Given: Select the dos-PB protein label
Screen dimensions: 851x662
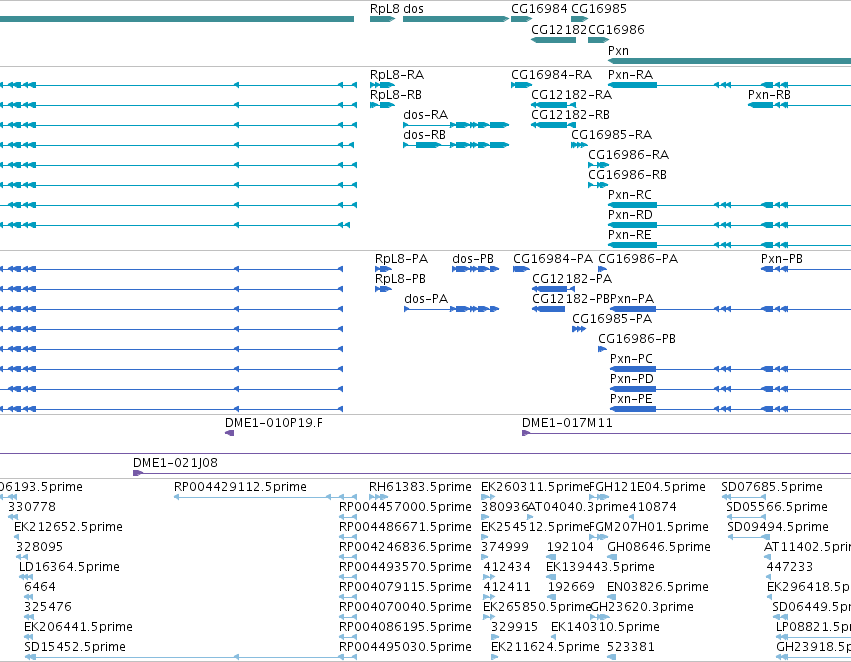Looking at the screenshot, I should tap(473, 259).
